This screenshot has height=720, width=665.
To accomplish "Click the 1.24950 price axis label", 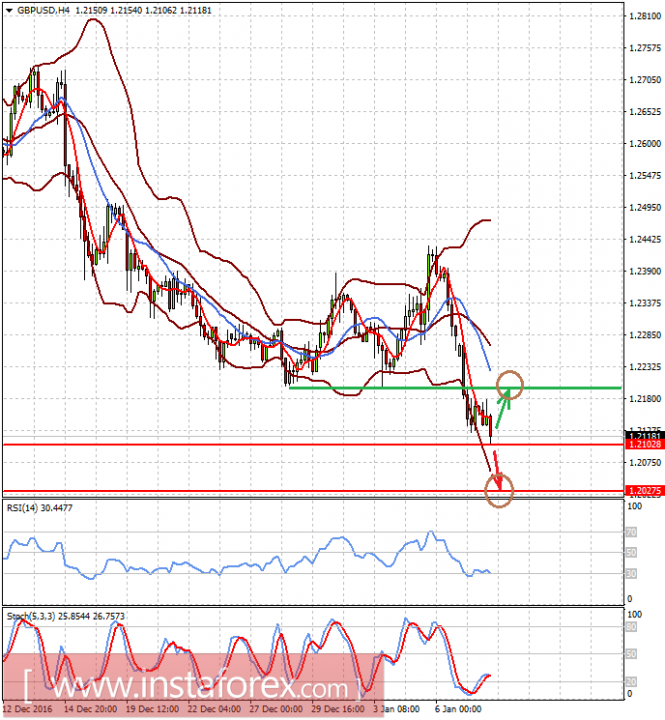I will click(x=645, y=208).
